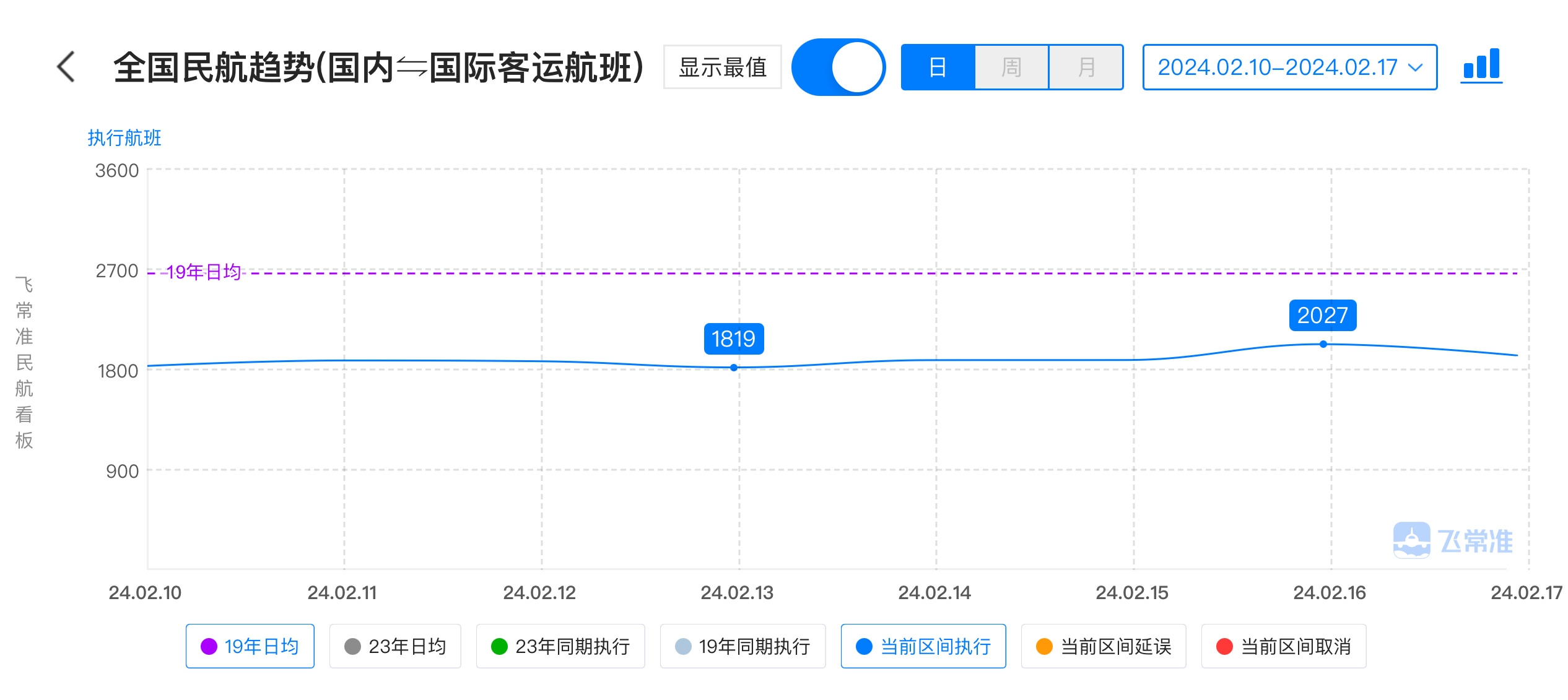
Task: Switch to the 月 monthly tab
Action: (x=1086, y=67)
